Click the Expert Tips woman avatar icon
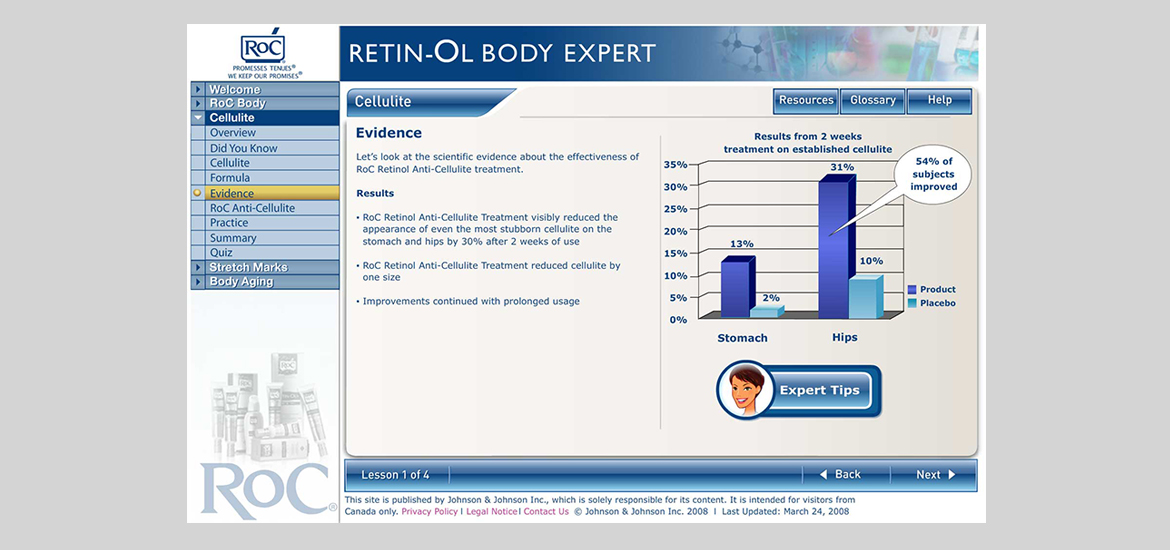Image resolution: width=1170 pixels, height=550 pixels. [745, 390]
